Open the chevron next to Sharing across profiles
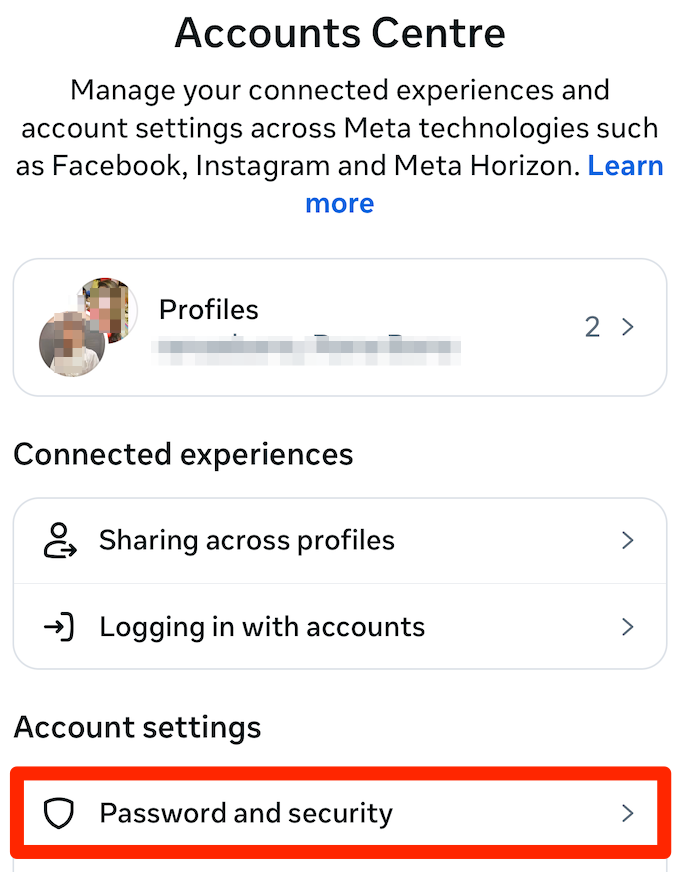 pos(628,540)
